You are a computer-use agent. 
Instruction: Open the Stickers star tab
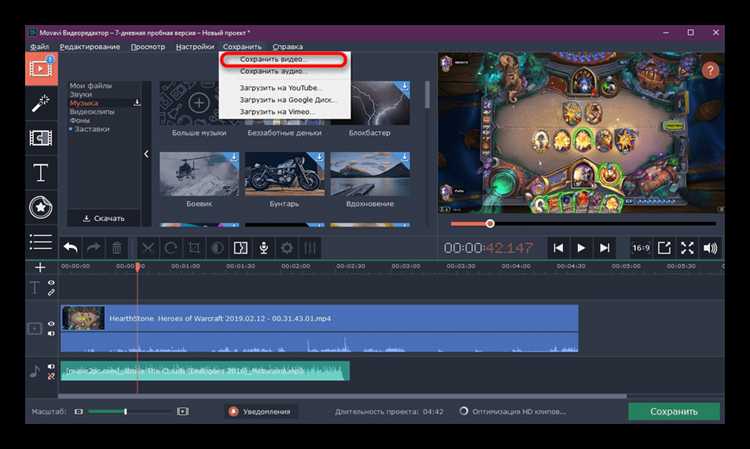(x=41, y=207)
